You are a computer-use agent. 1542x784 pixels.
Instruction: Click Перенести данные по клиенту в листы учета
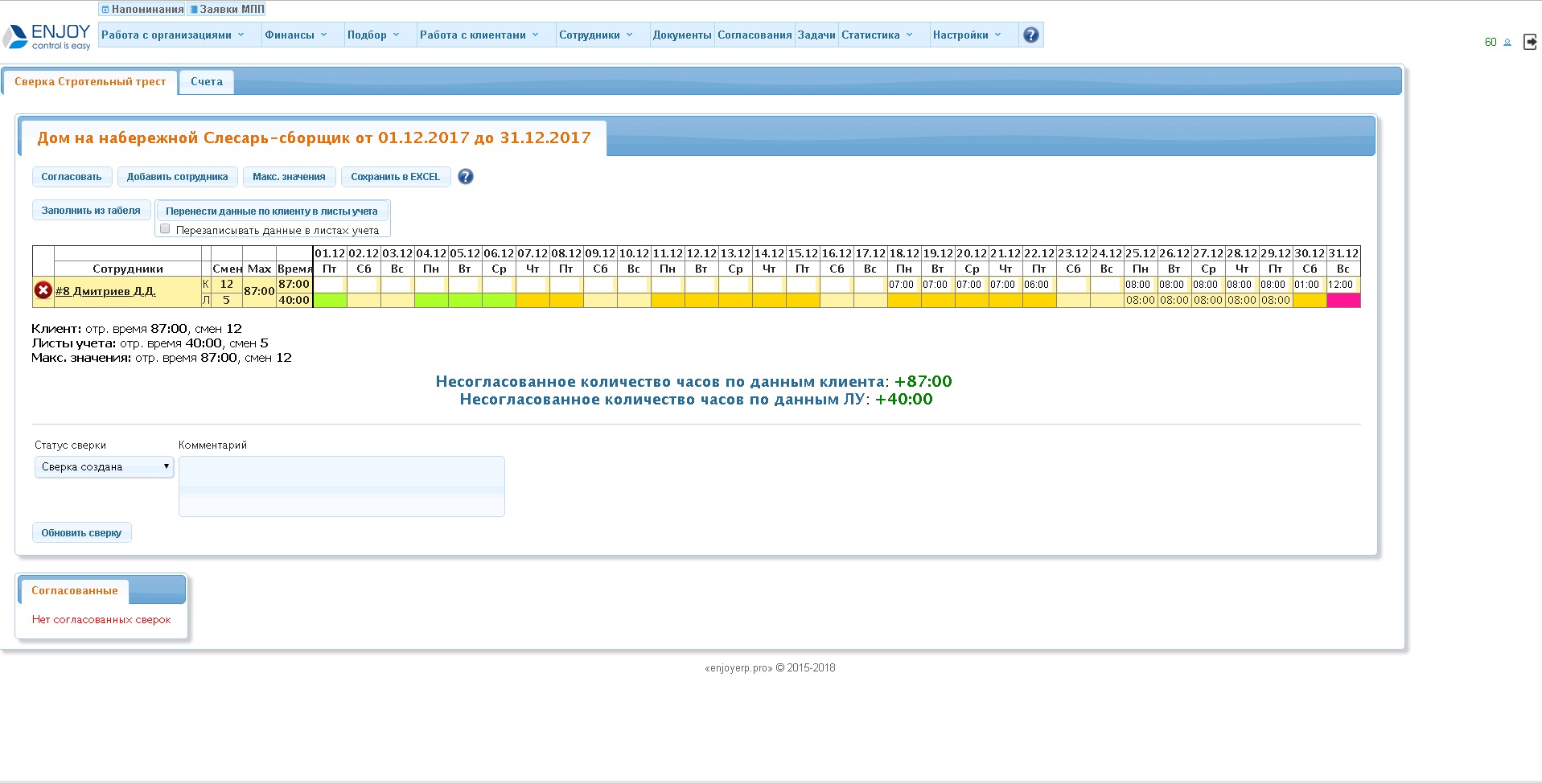(x=272, y=211)
